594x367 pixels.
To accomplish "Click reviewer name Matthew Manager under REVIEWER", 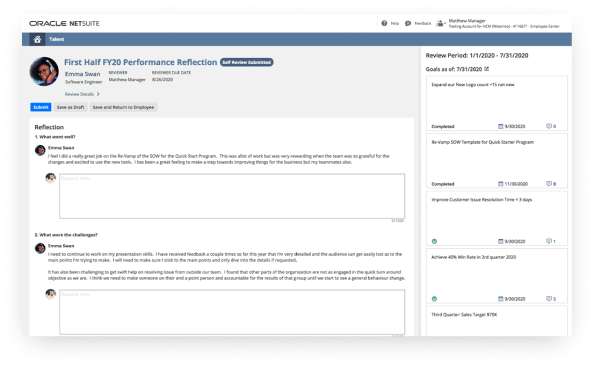I will click(127, 80).
